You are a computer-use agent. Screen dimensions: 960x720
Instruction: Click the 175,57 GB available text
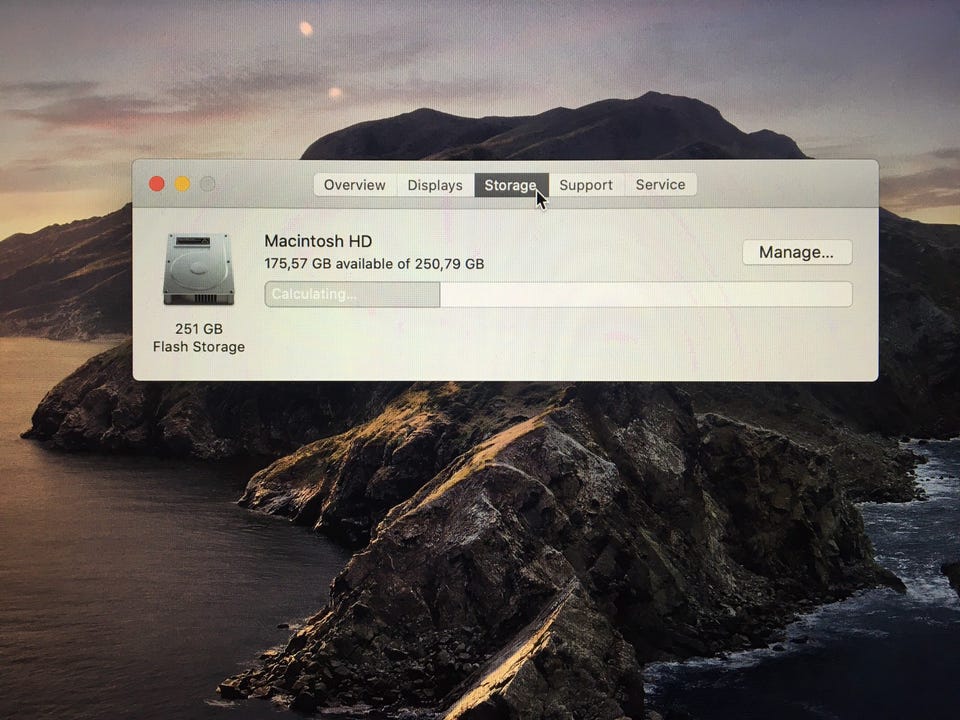coord(374,264)
